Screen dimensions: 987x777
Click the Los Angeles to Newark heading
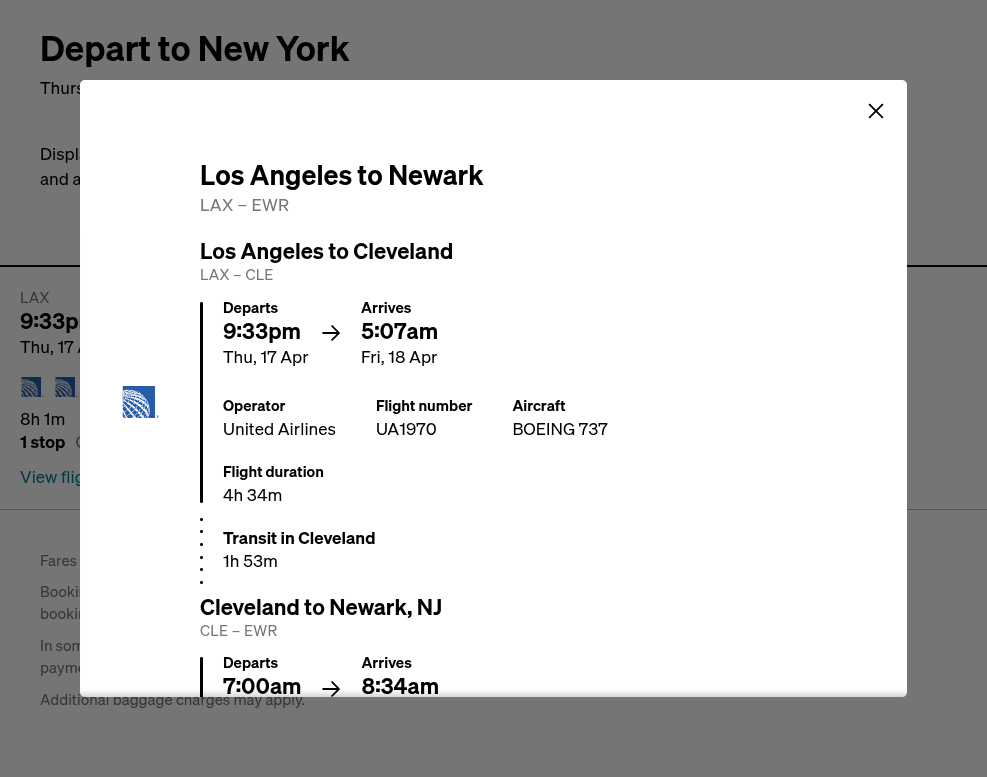[341, 176]
